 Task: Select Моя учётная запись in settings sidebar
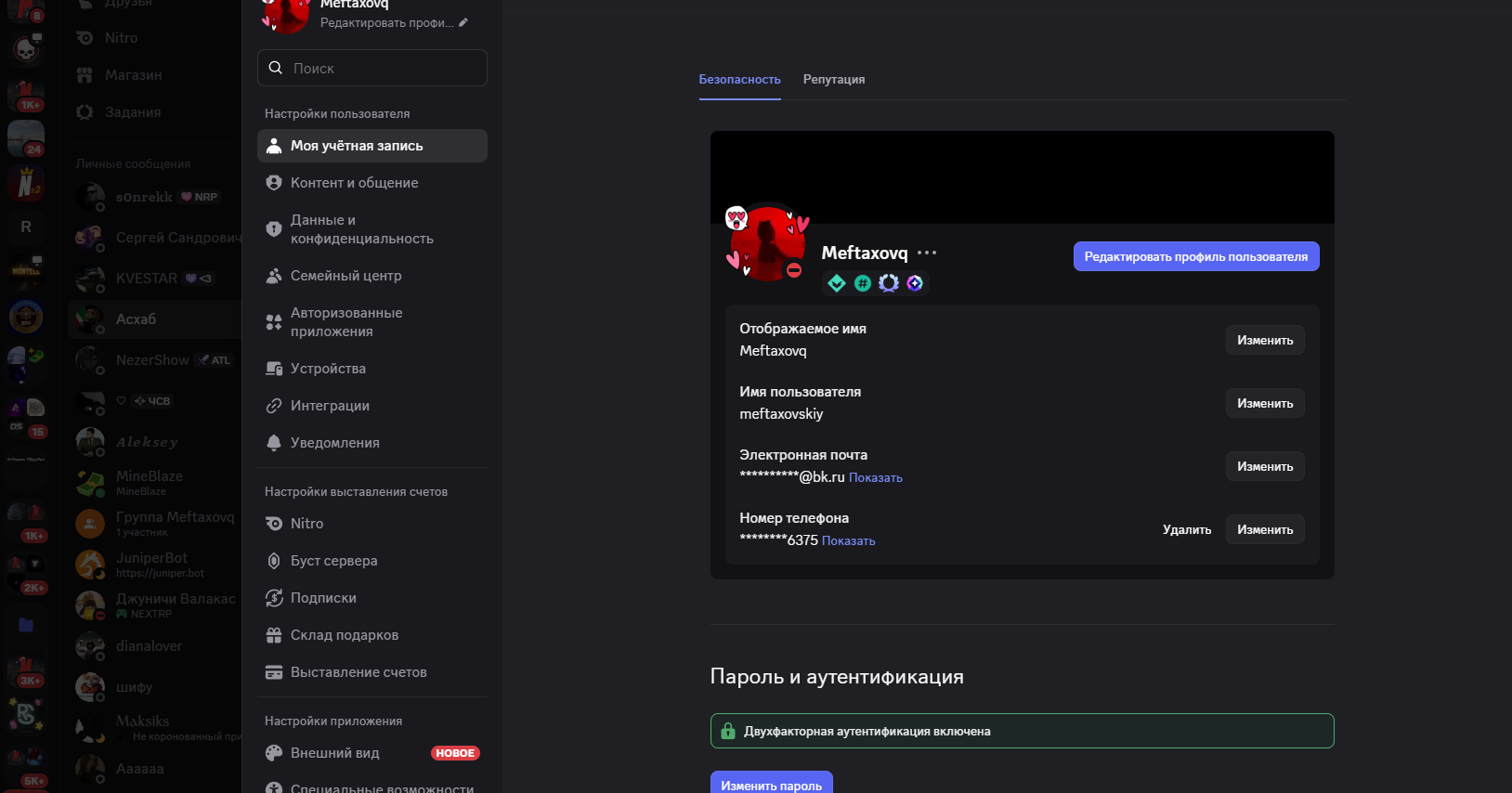[x=372, y=146]
